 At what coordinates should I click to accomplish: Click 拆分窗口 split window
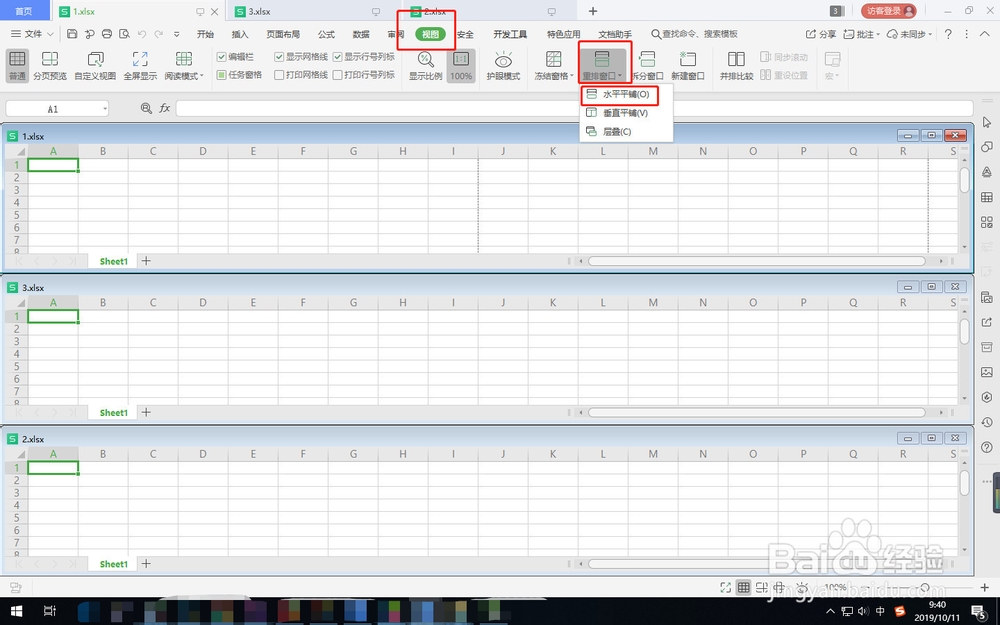[647, 65]
